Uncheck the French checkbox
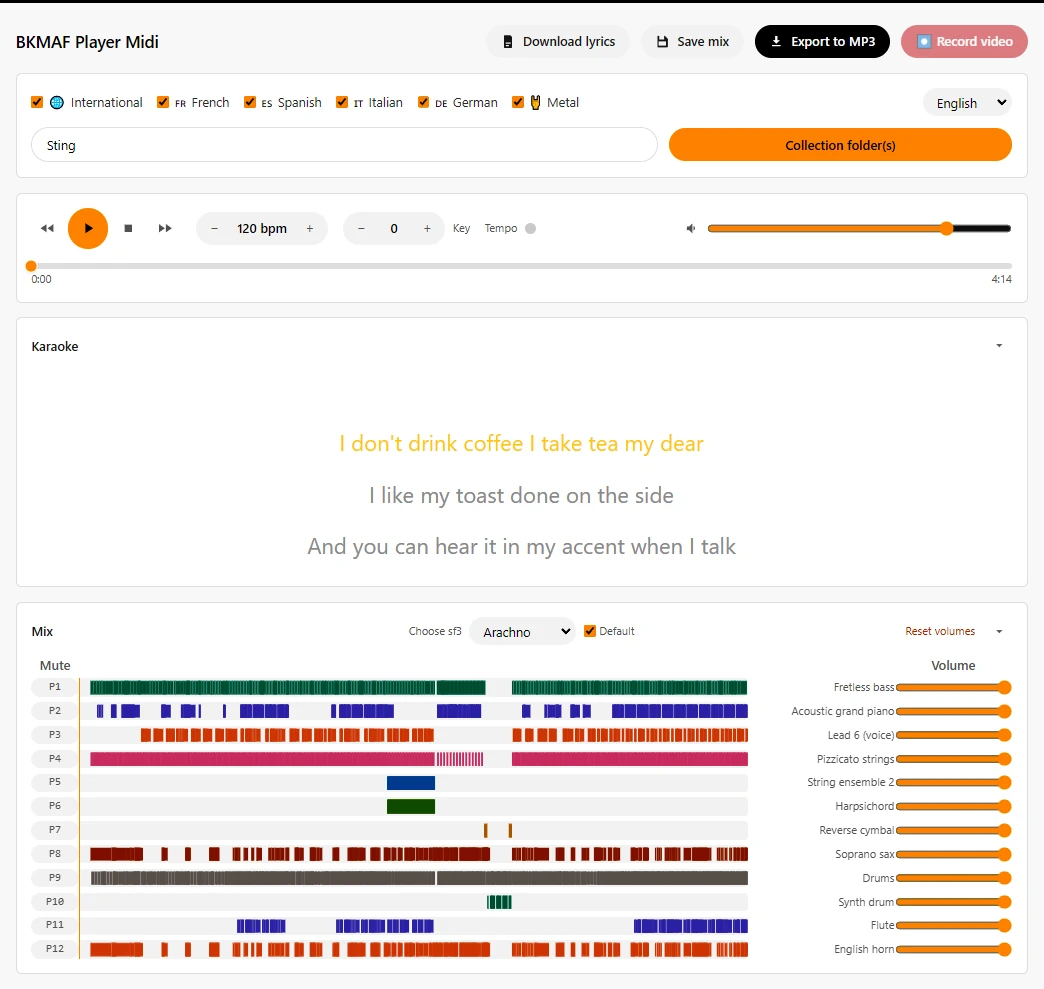The width and height of the screenshot is (1044, 989). [162, 102]
